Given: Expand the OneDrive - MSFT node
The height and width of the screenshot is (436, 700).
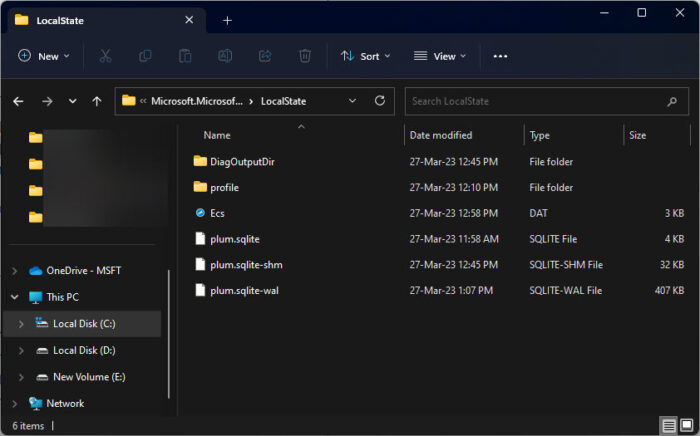Looking at the screenshot, I should [14, 271].
